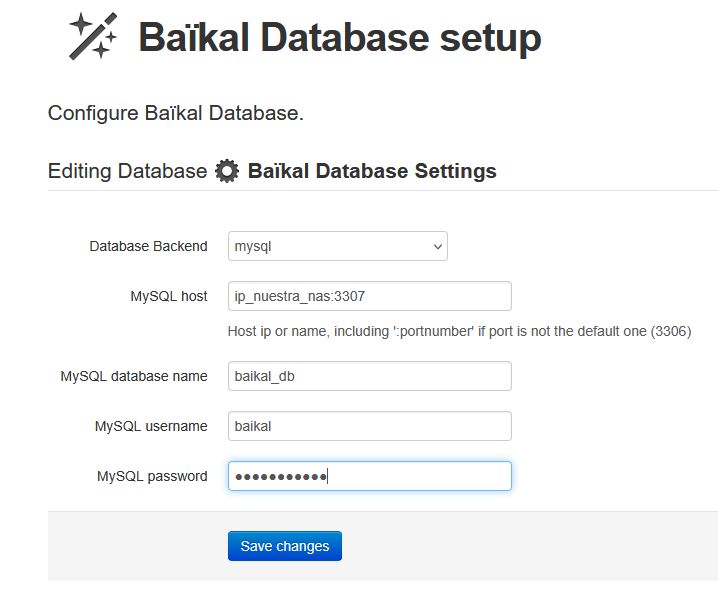Select the MySQL username text box

coord(369,426)
